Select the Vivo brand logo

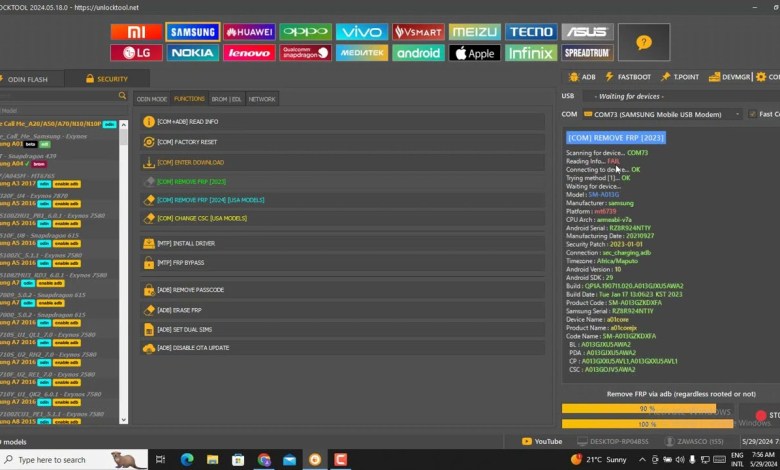(362, 32)
